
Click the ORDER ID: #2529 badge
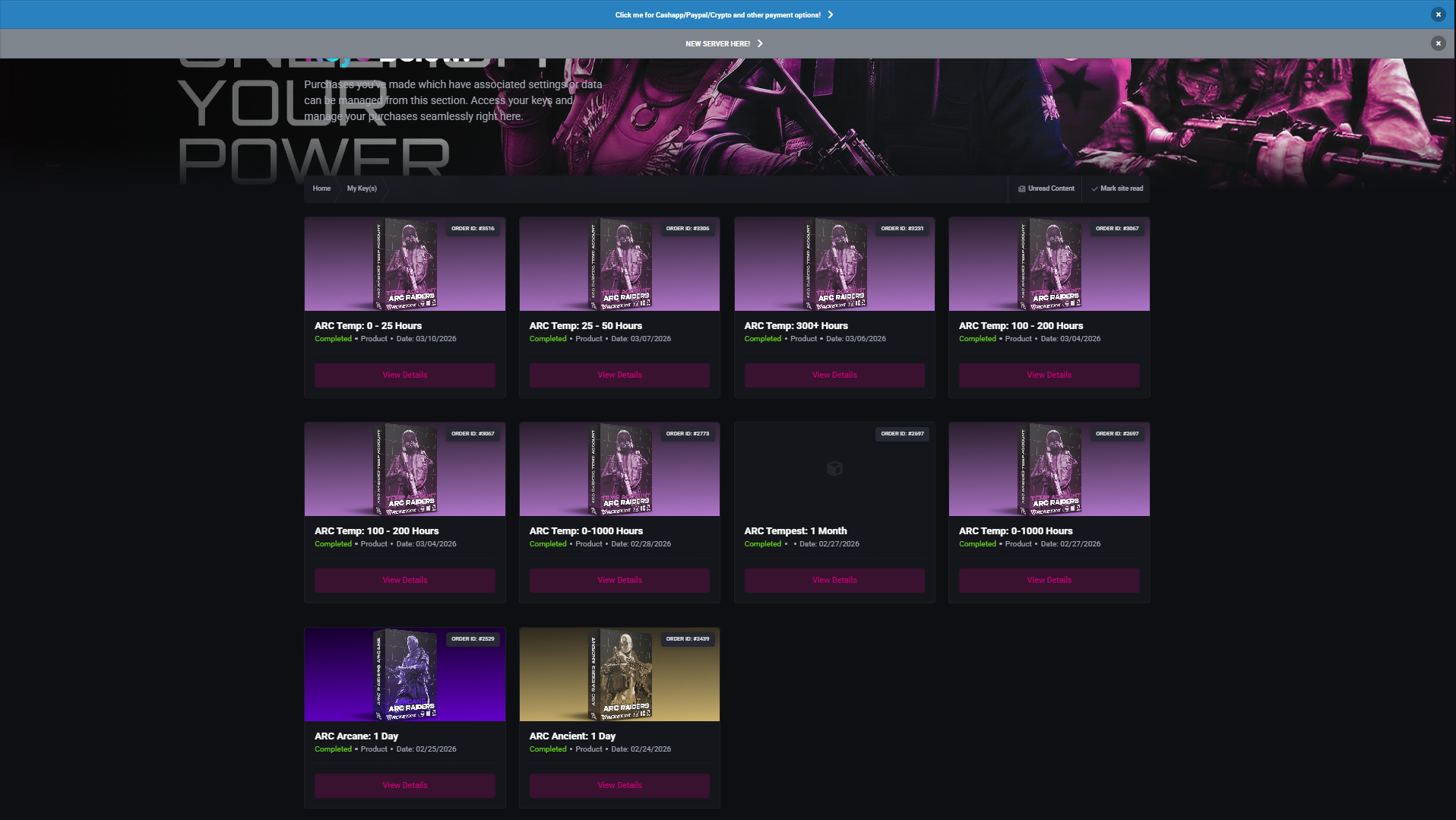(x=473, y=639)
